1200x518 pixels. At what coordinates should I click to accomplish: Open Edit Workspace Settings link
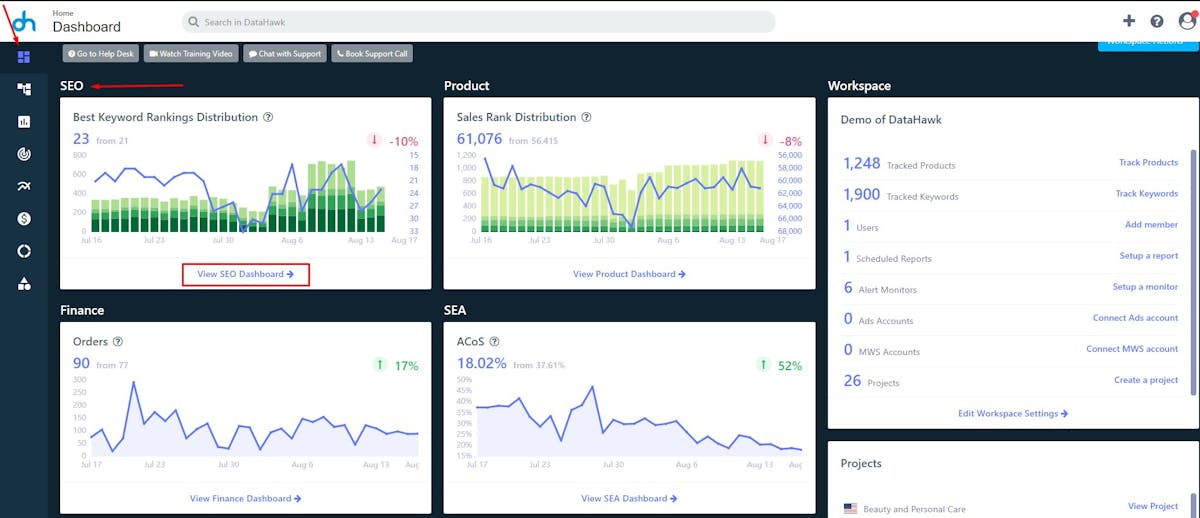pyautogui.click(x=1013, y=414)
